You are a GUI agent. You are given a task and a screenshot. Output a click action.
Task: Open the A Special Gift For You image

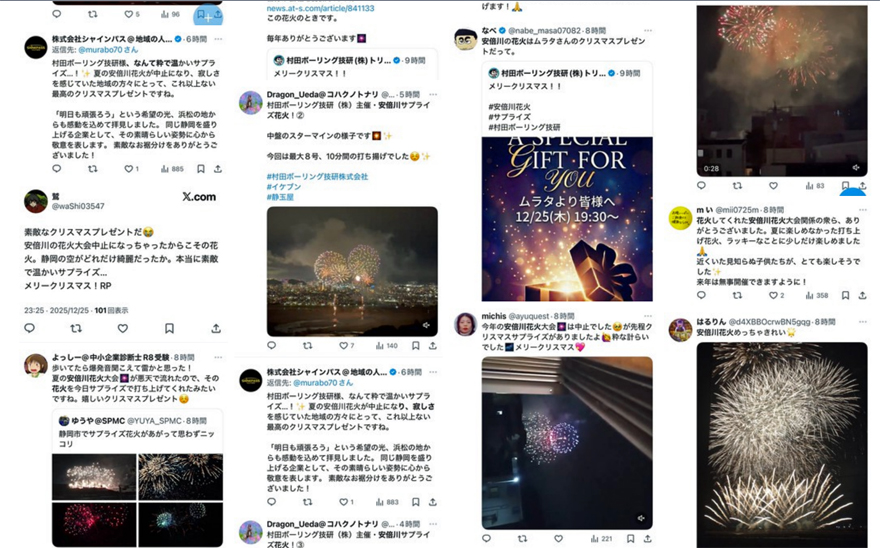(x=567, y=219)
